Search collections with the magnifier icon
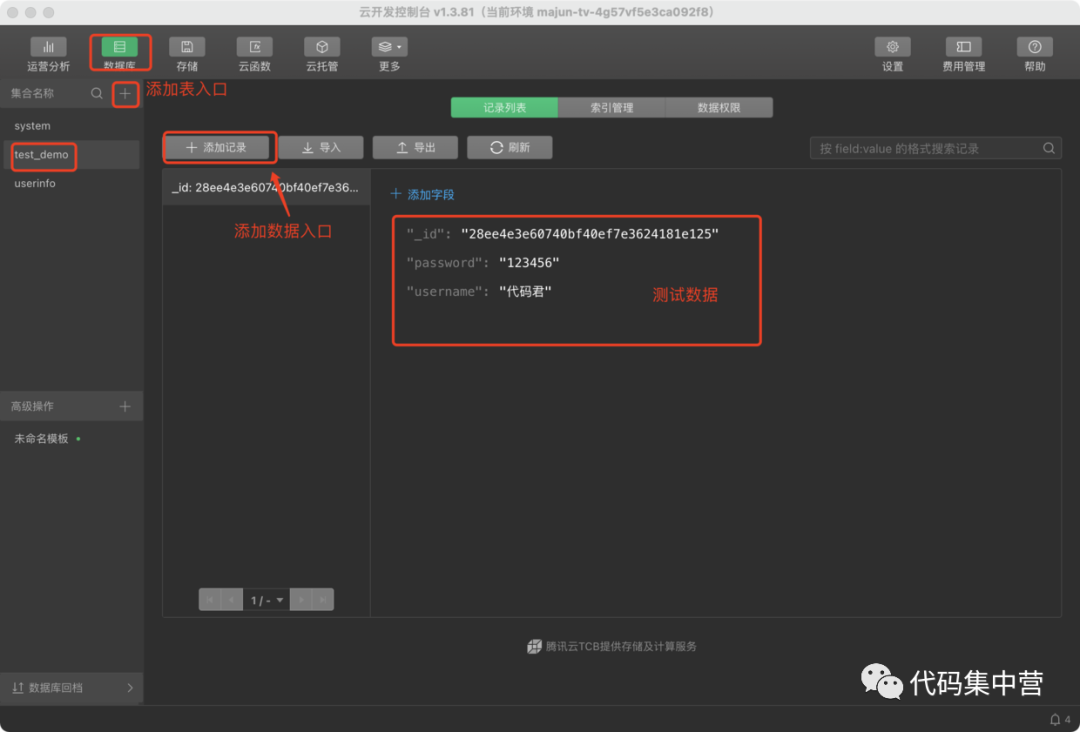1080x732 pixels. point(97,93)
